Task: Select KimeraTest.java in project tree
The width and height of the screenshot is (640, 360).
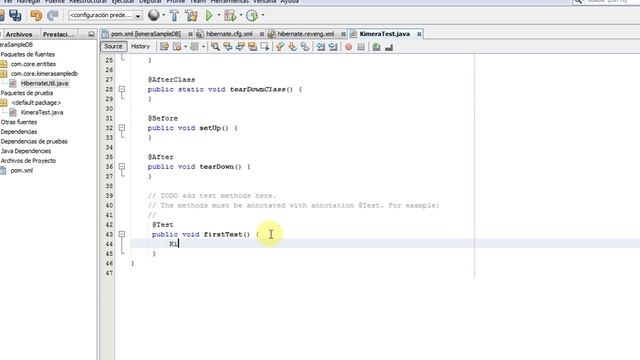Action: coord(42,112)
